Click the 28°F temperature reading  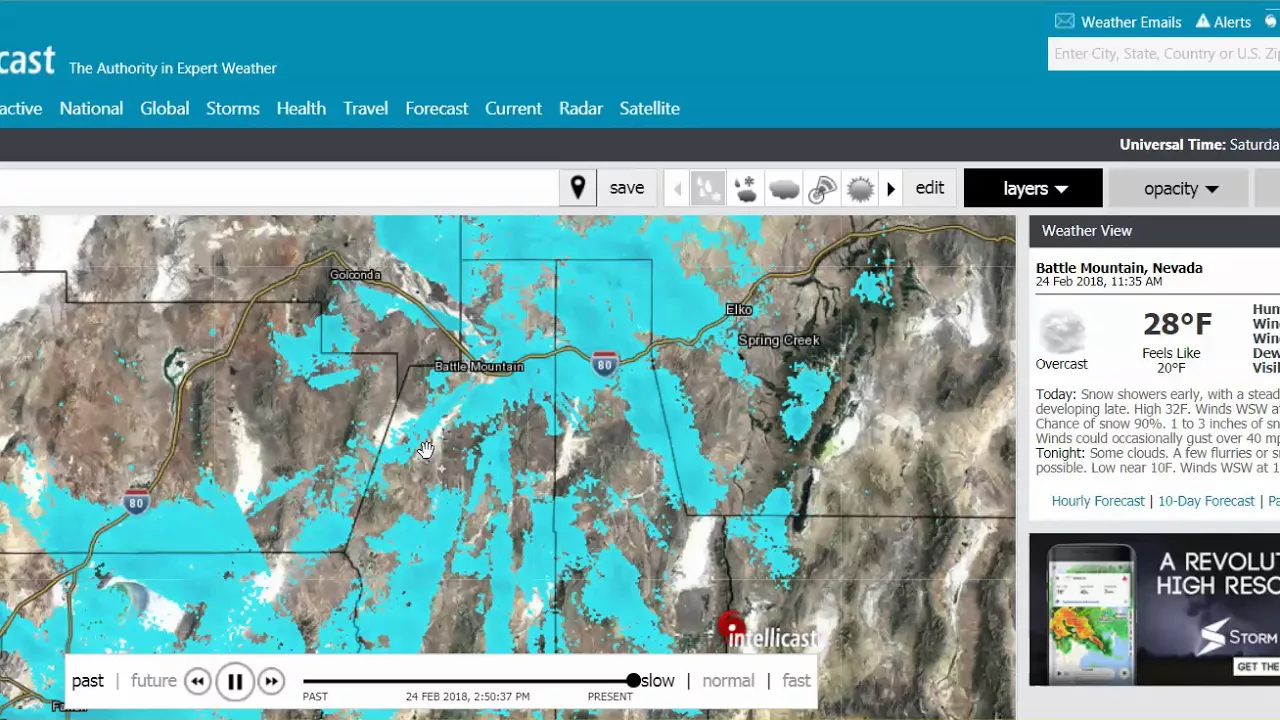[x=1177, y=324]
